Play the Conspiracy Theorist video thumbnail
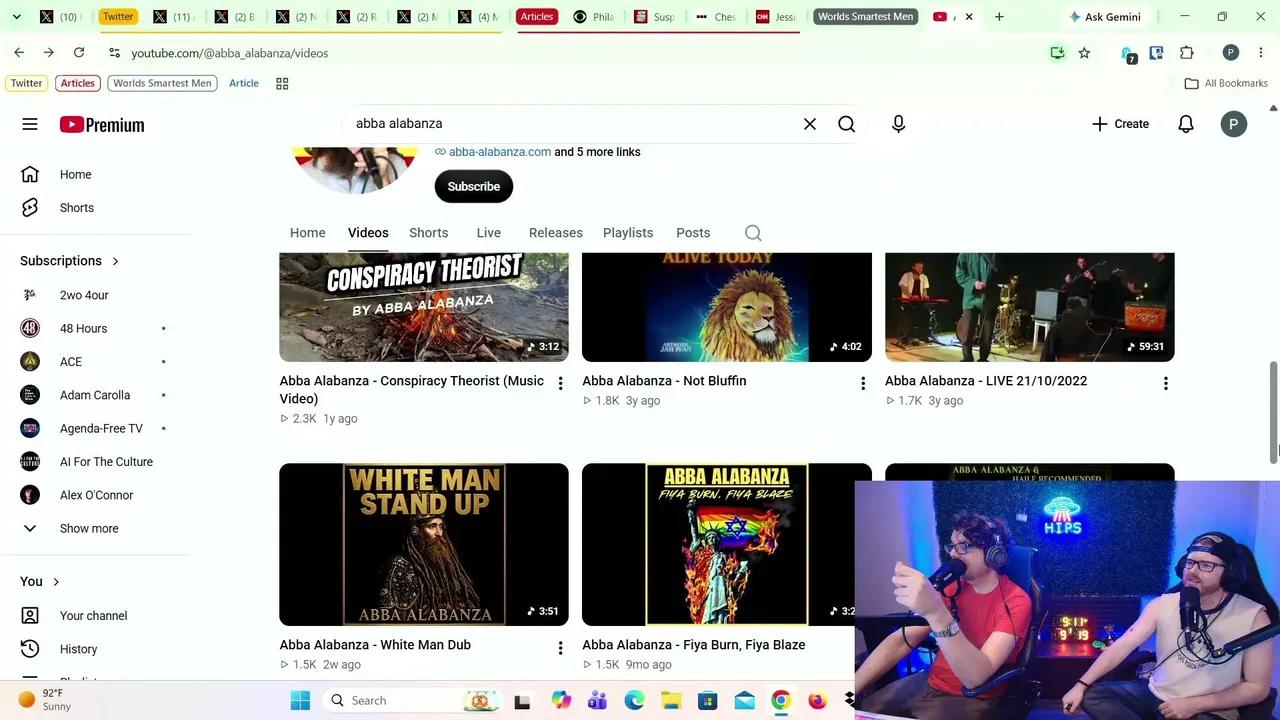 (x=424, y=307)
